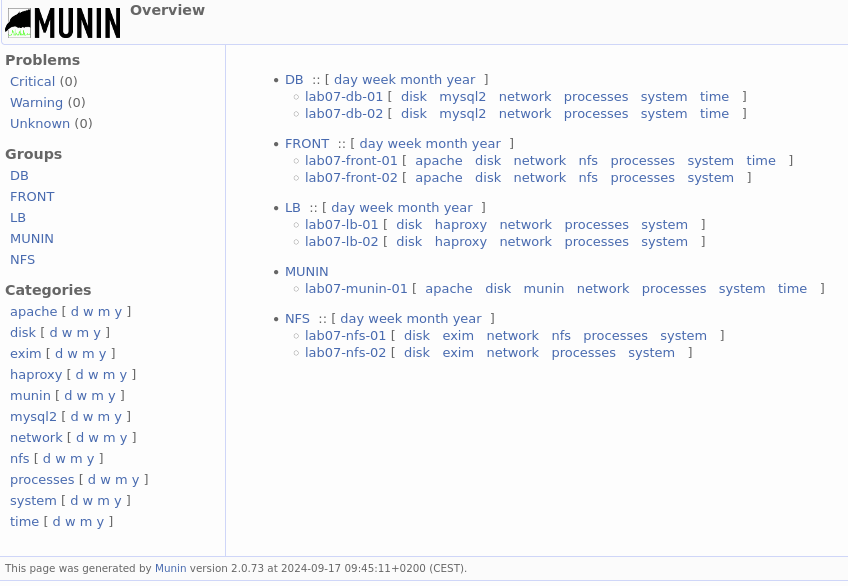Open nfs graphs for lab07-nfs-01

[561, 336]
